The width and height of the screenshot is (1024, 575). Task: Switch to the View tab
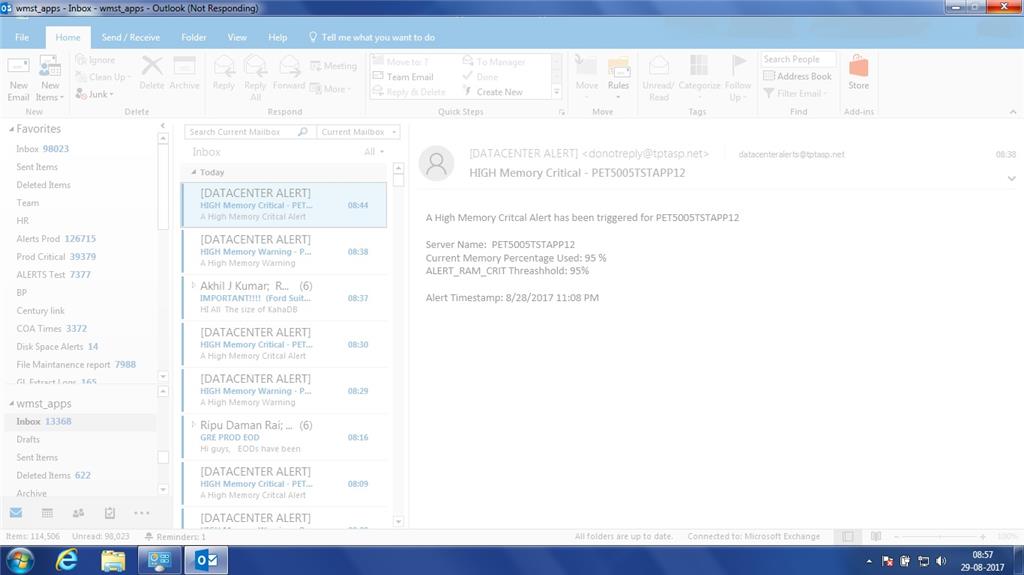click(x=237, y=37)
